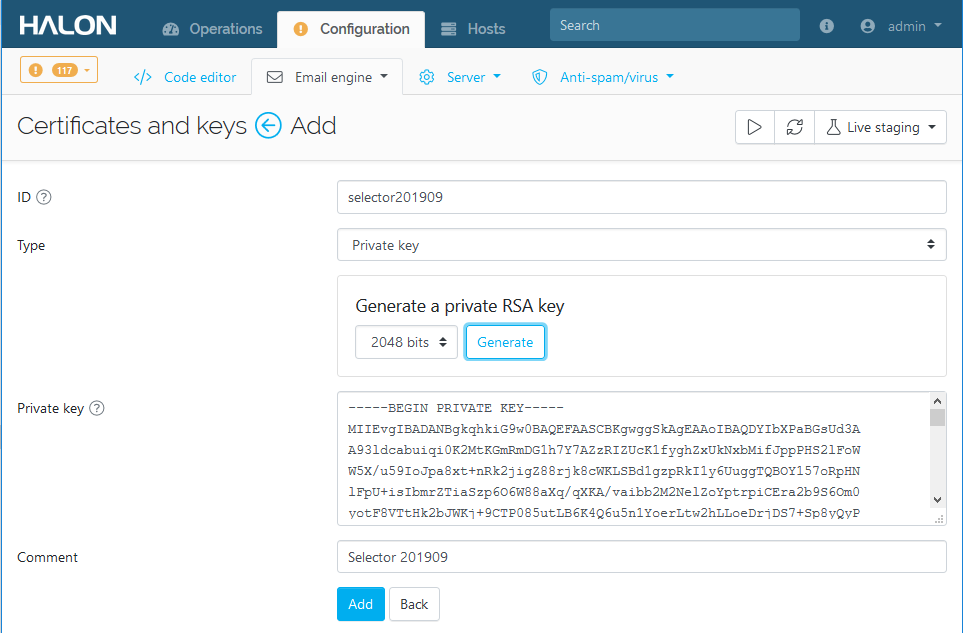The height and width of the screenshot is (633, 963).
Task: Click the Back button
Action: pos(414,604)
